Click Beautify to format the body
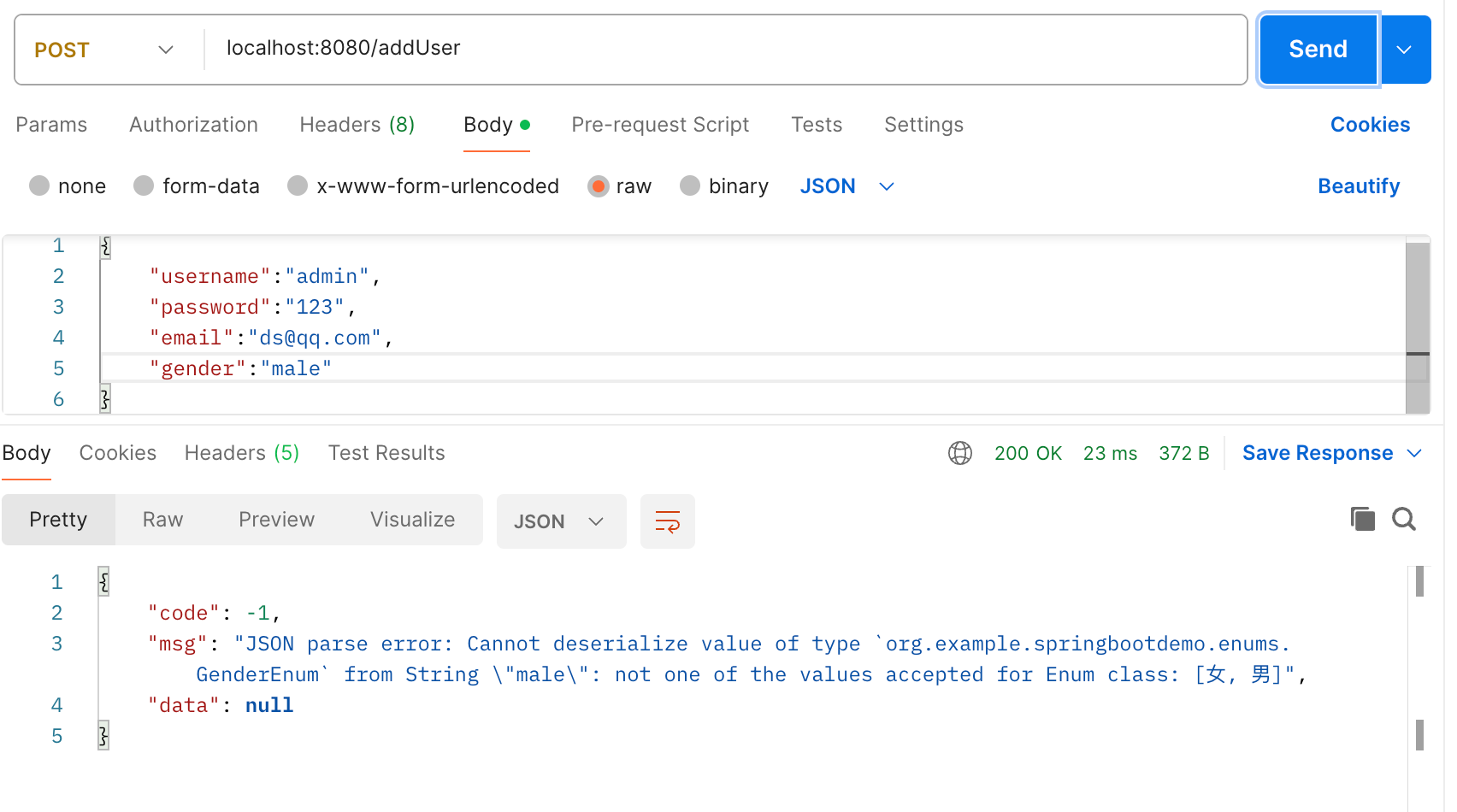 click(1359, 186)
